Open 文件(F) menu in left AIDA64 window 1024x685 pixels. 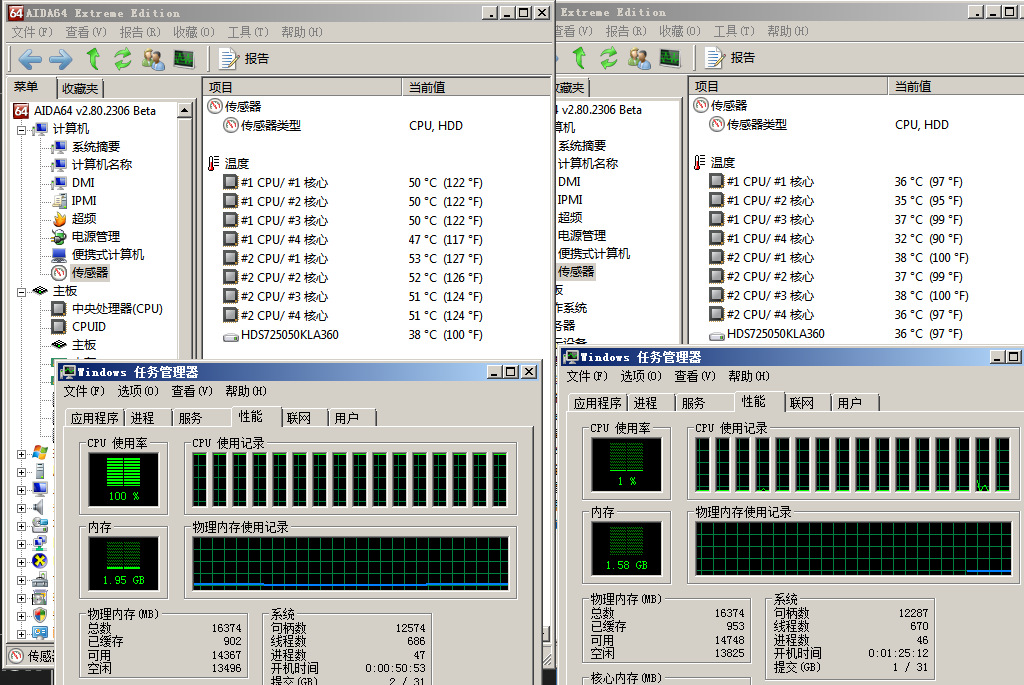pyautogui.click(x=32, y=32)
